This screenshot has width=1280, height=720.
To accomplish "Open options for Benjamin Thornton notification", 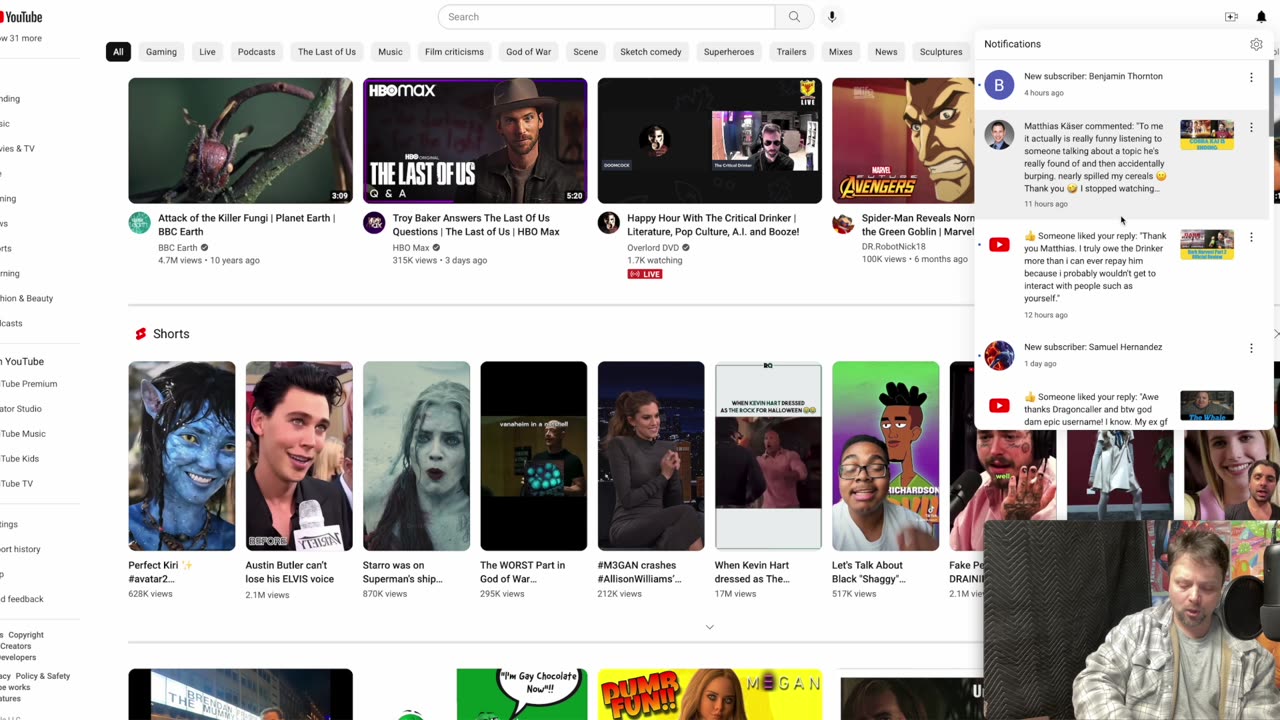I will pyautogui.click(x=1251, y=77).
